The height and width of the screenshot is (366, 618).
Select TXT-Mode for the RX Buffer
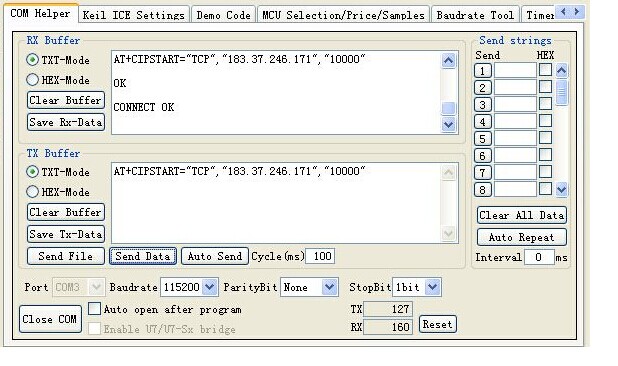[x=58, y=60]
